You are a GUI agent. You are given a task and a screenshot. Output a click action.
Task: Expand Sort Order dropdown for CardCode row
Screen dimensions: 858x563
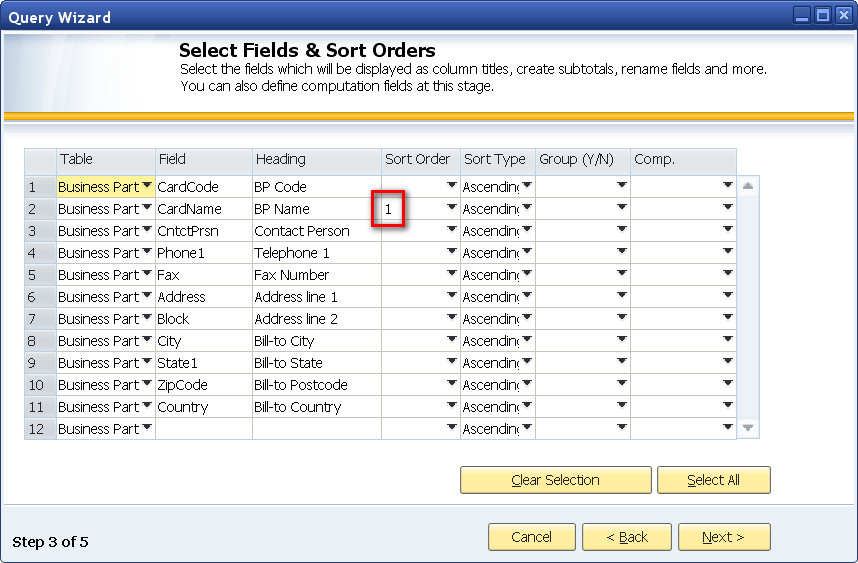(451, 186)
